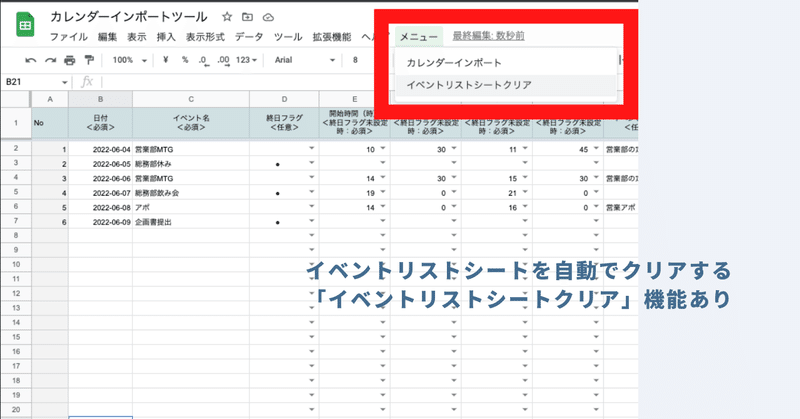Click the move-to-folder icon beside title

click(x=247, y=17)
